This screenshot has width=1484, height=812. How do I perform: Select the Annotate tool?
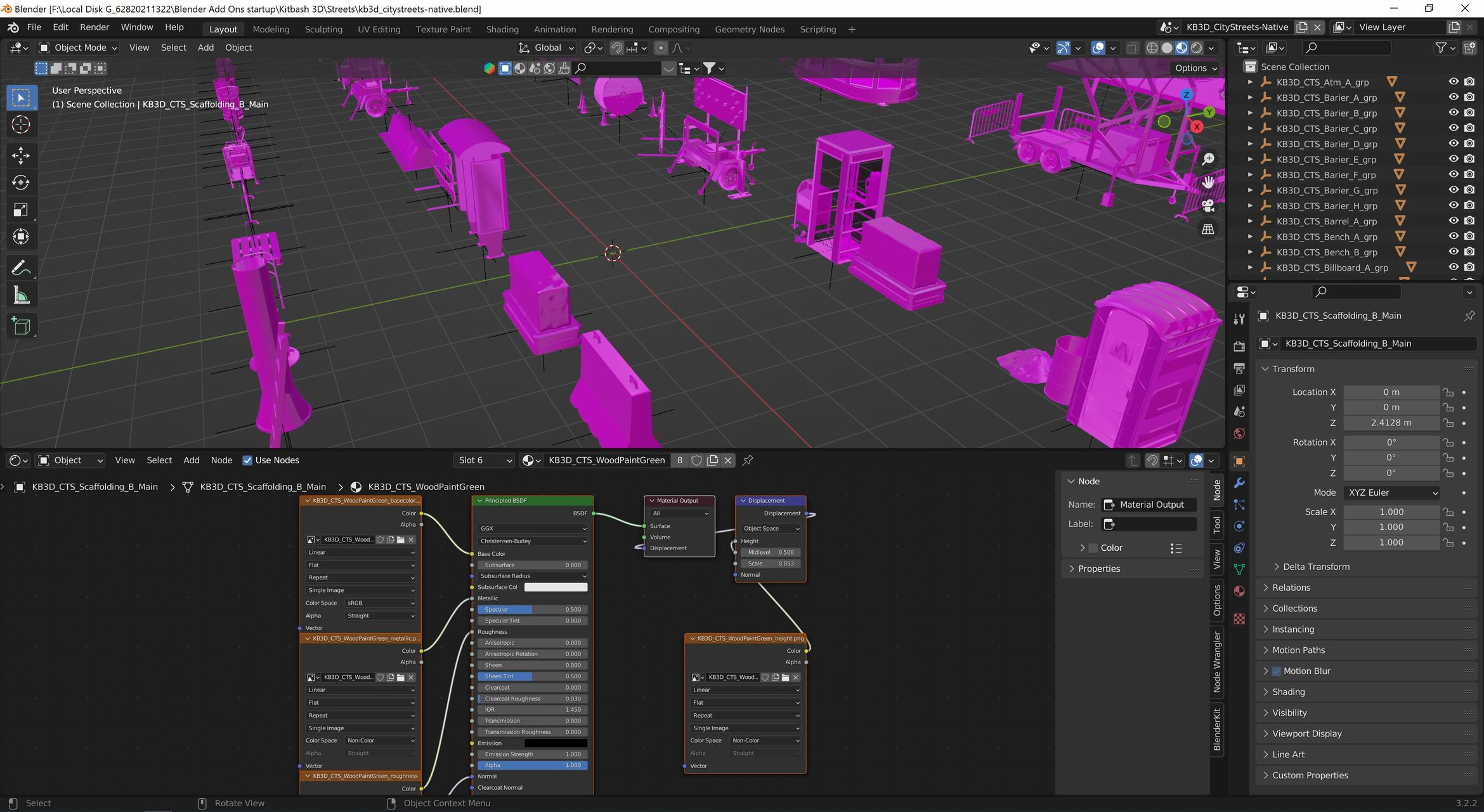(x=21, y=268)
